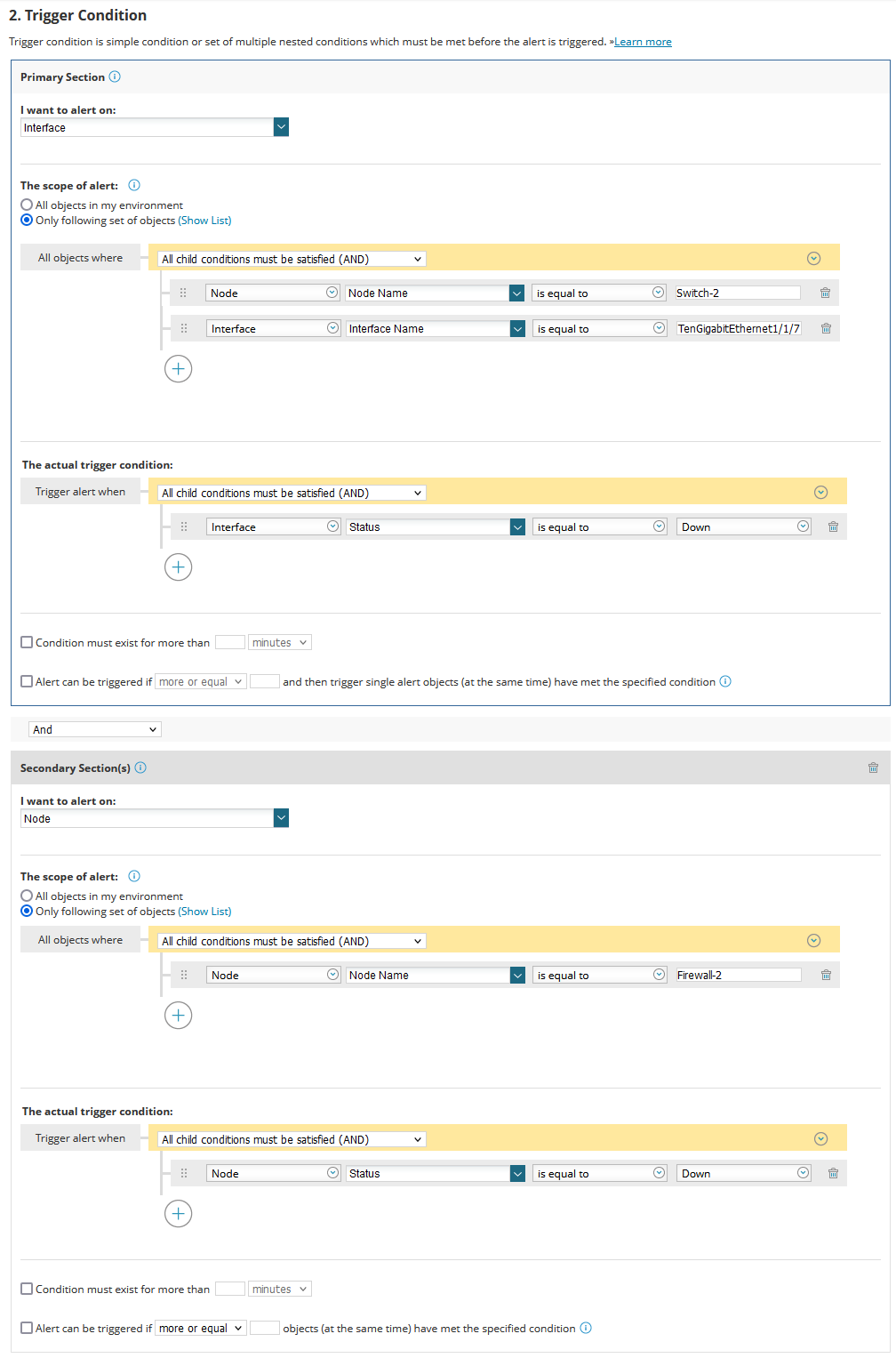Open the And section operator dropdown

click(94, 730)
